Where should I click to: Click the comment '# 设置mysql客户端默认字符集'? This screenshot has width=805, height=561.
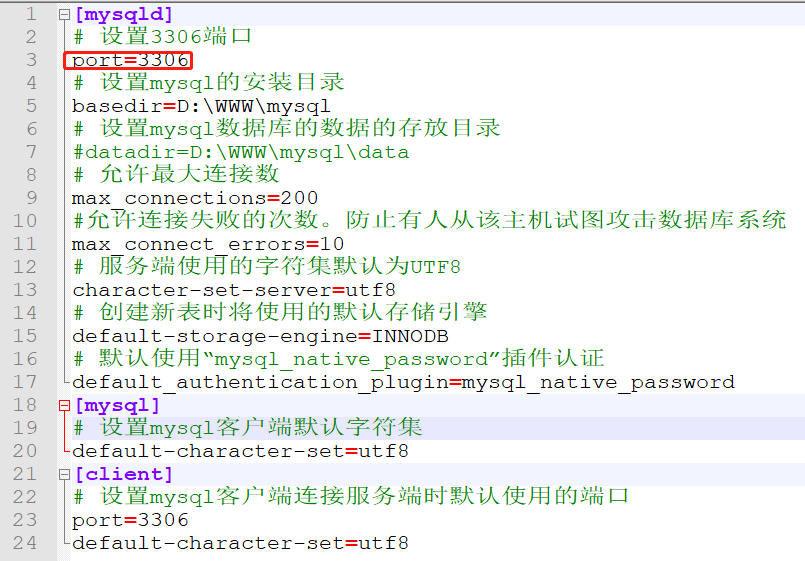pyautogui.click(x=248, y=428)
